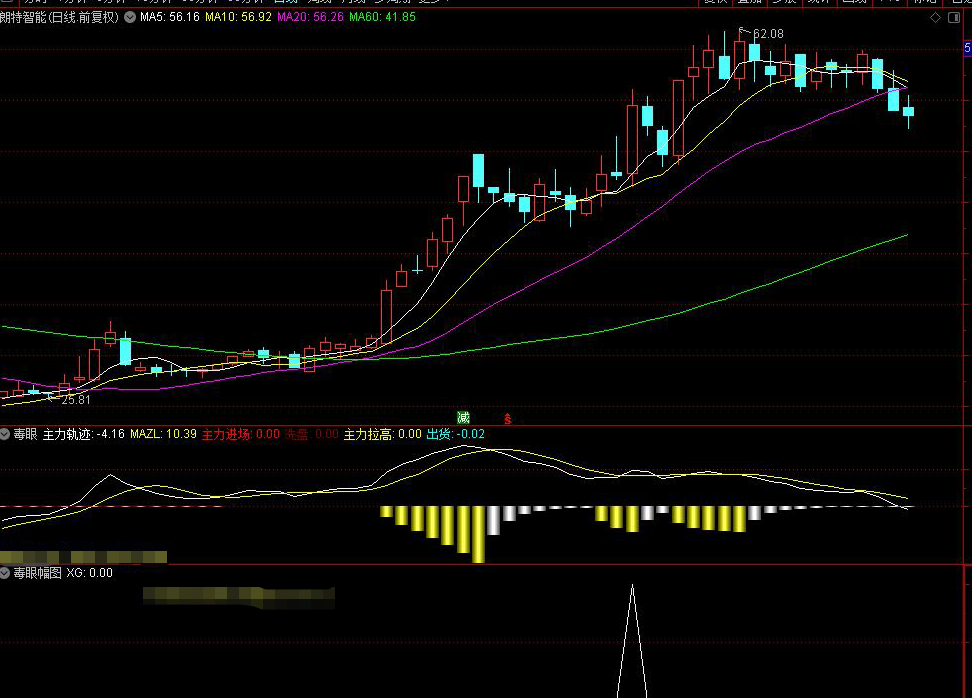Image resolution: width=972 pixels, height=698 pixels.
Task: Click the 主力进场: 0.00 value
Action: click(241, 435)
